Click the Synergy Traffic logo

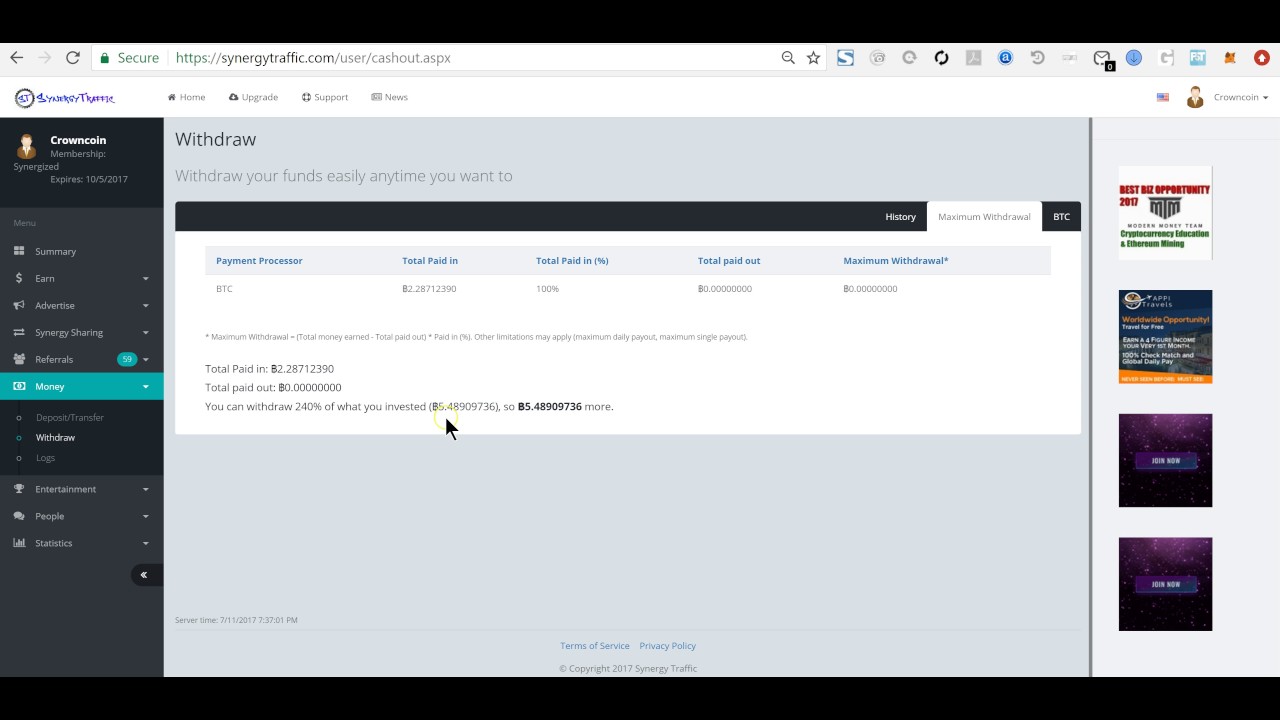pyautogui.click(x=65, y=98)
